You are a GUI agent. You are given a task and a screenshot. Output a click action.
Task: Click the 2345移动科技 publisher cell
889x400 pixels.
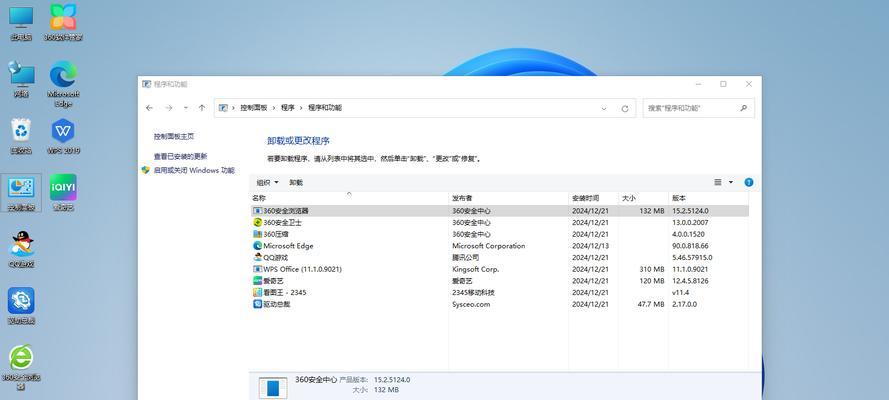pyautogui.click(x=473, y=292)
